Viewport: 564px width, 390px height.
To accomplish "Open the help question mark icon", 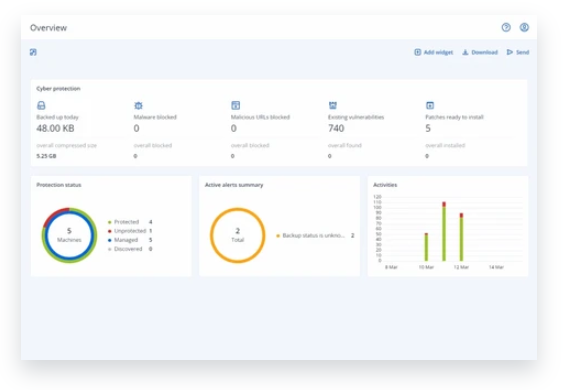I will point(506,27).
